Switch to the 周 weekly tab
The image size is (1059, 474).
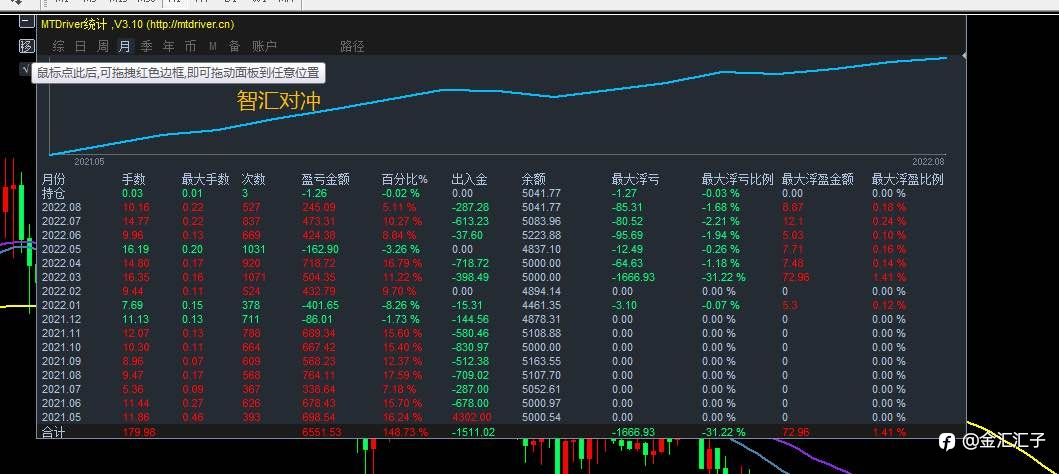(x=103, y=47)
